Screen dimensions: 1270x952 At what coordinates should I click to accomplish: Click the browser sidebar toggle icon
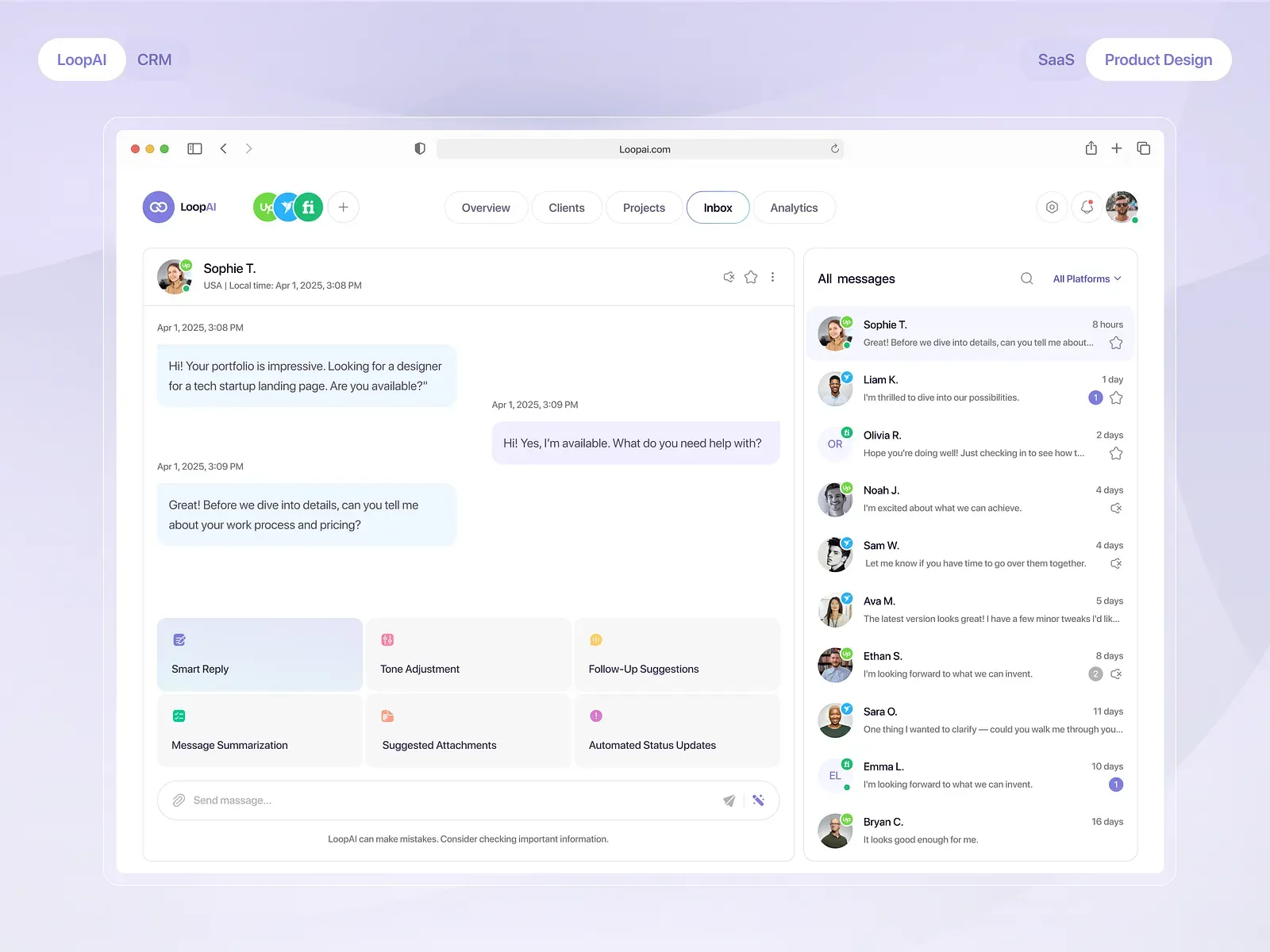click(194, 148)
